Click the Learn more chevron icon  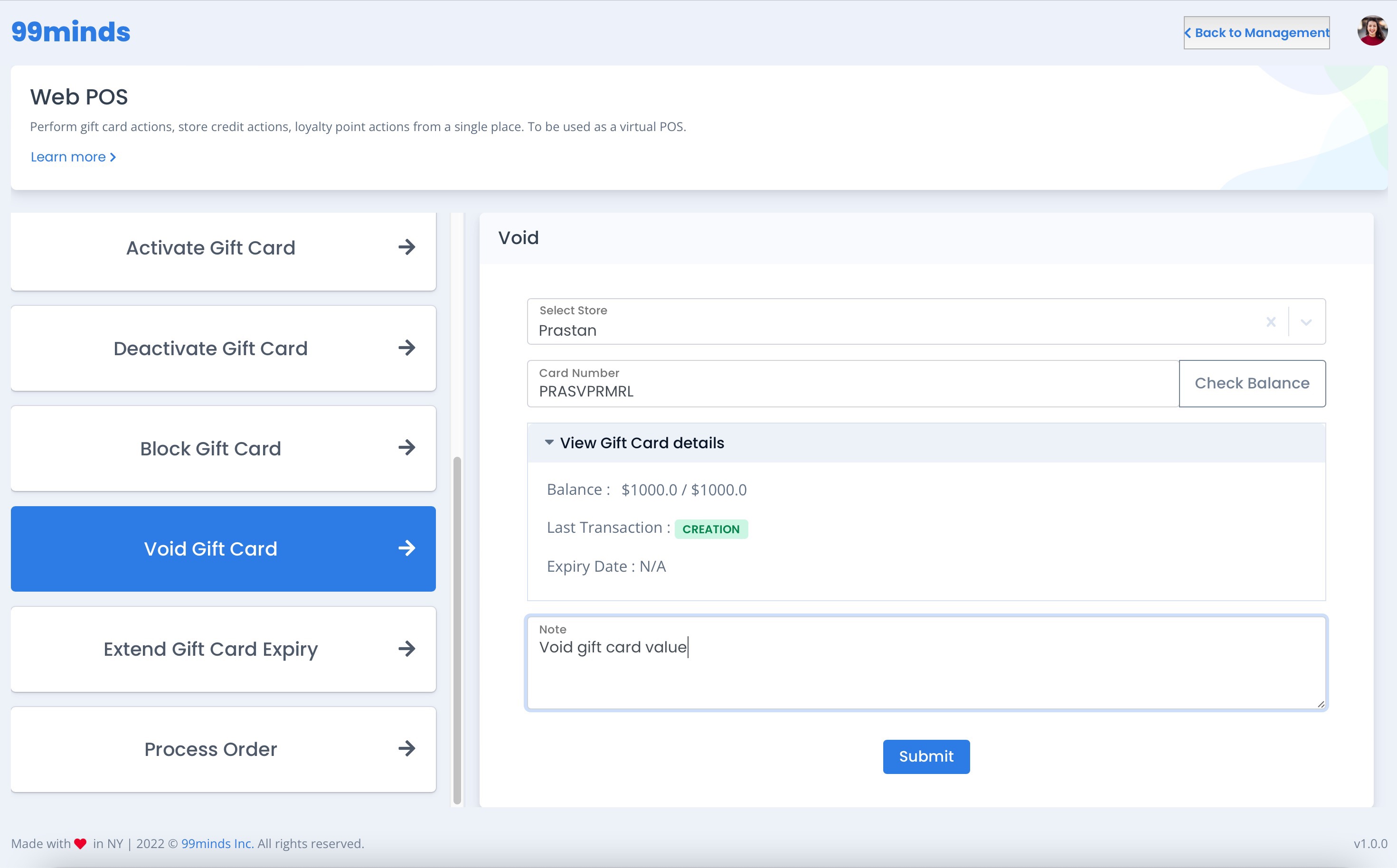[113, 157]
